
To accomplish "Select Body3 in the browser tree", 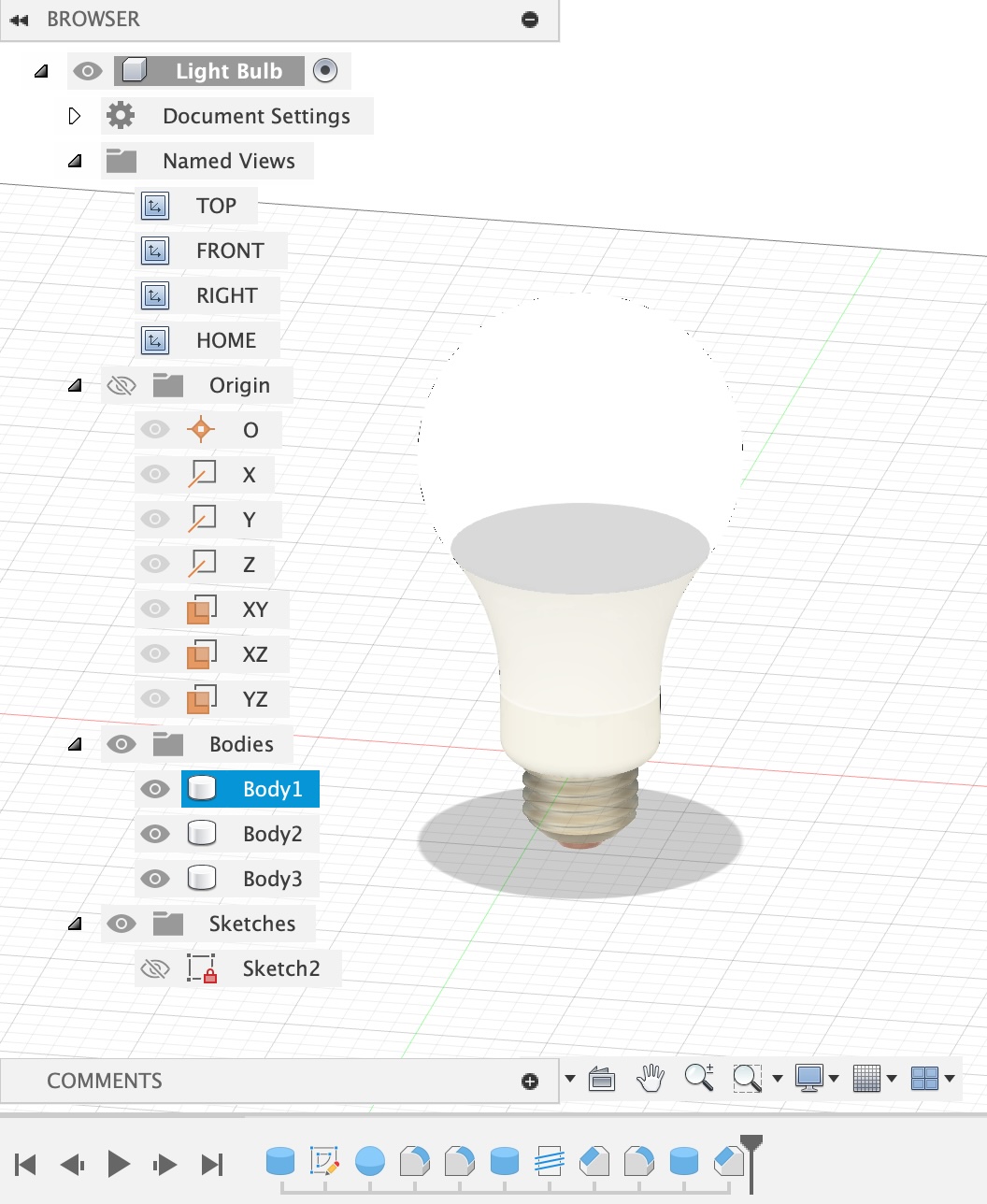I will point(271,879).
